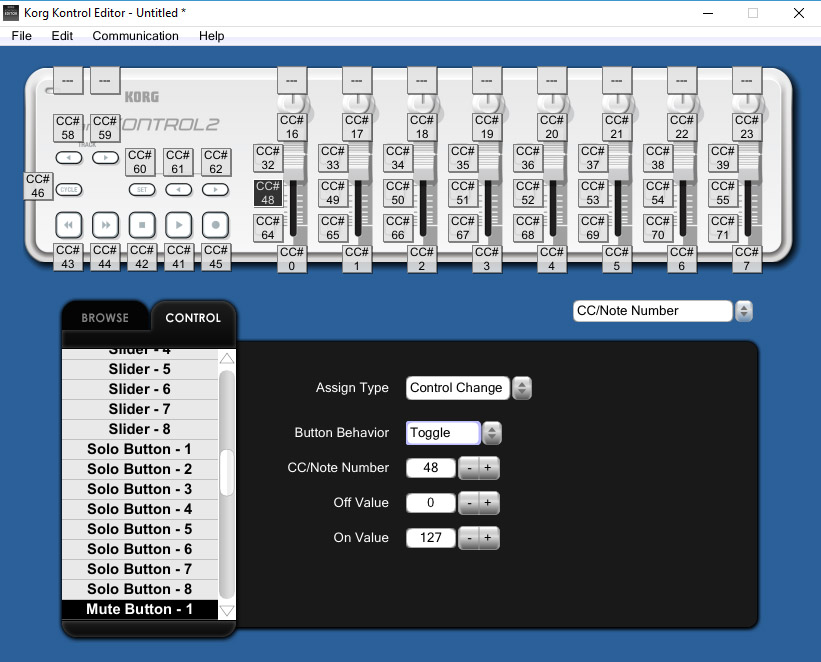Select the CC# 39 solo button label

point(723,158)
